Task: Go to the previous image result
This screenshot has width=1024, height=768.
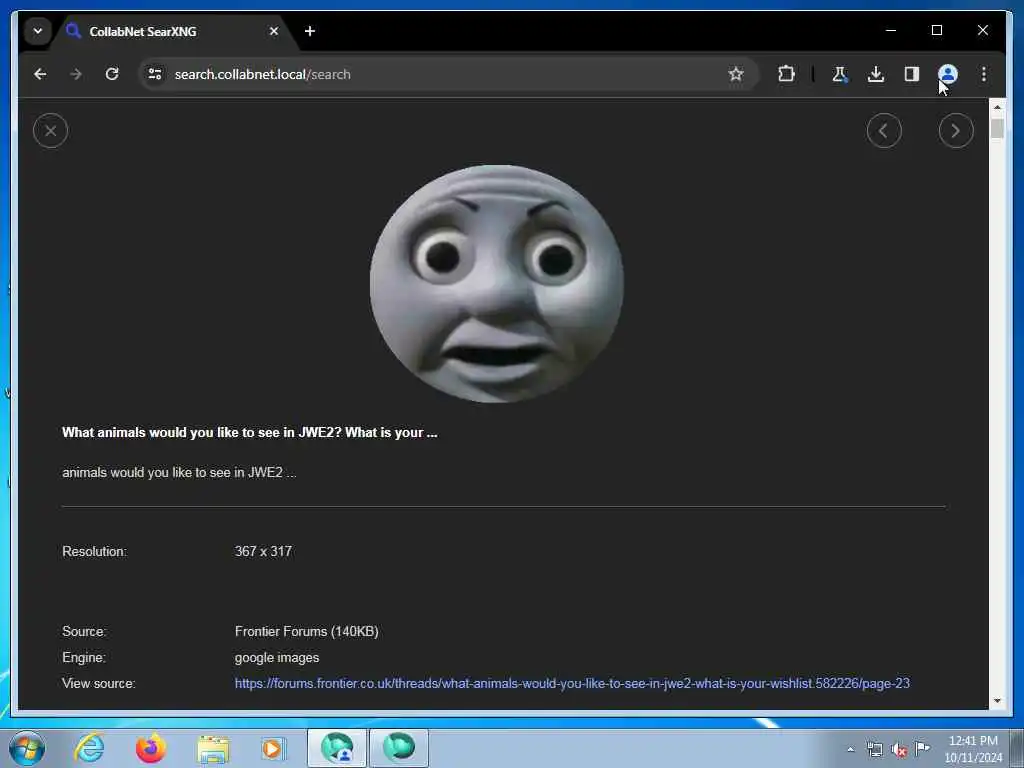Action: click(x=884, y=131)
